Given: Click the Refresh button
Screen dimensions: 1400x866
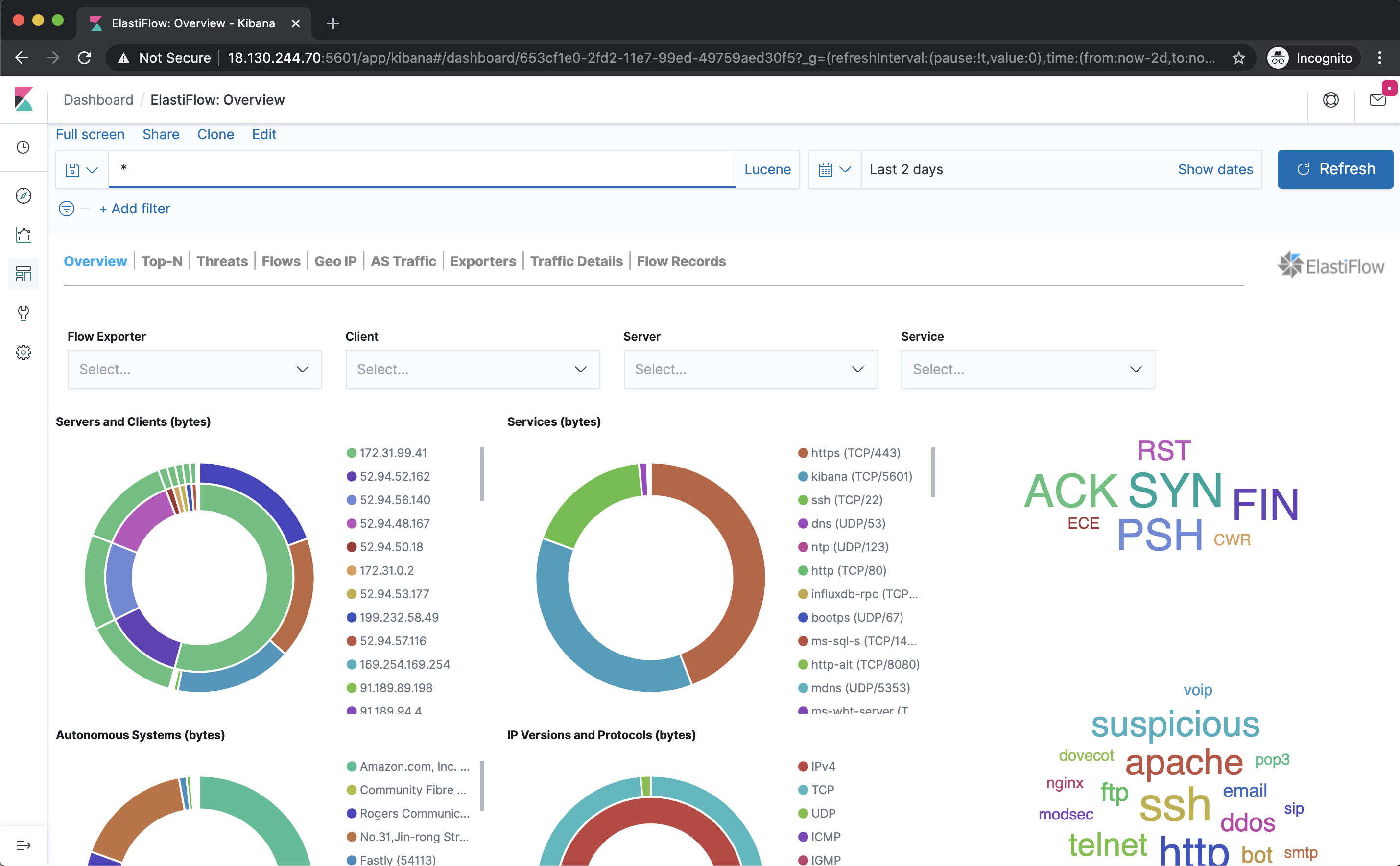Looking at the screenshot, I should point(1335,169).
